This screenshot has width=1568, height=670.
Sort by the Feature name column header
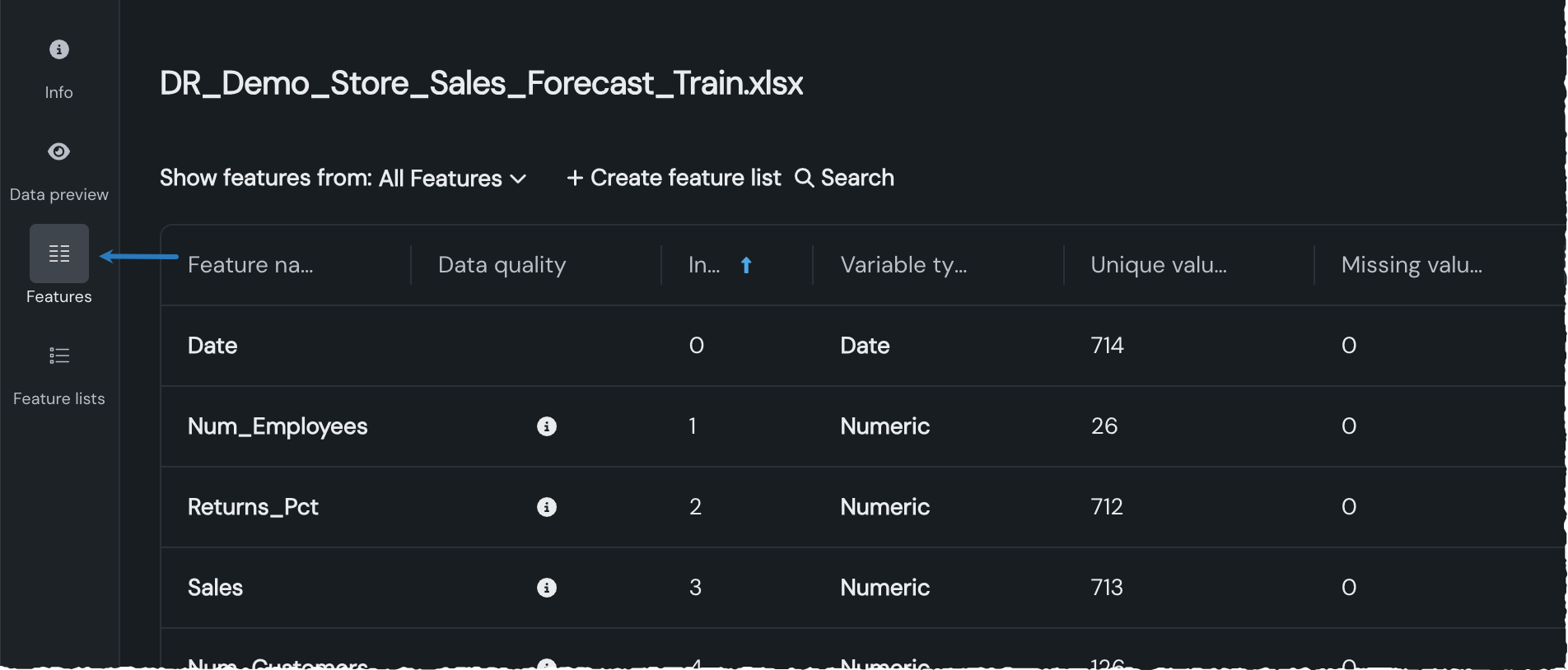tap(250, 265)
